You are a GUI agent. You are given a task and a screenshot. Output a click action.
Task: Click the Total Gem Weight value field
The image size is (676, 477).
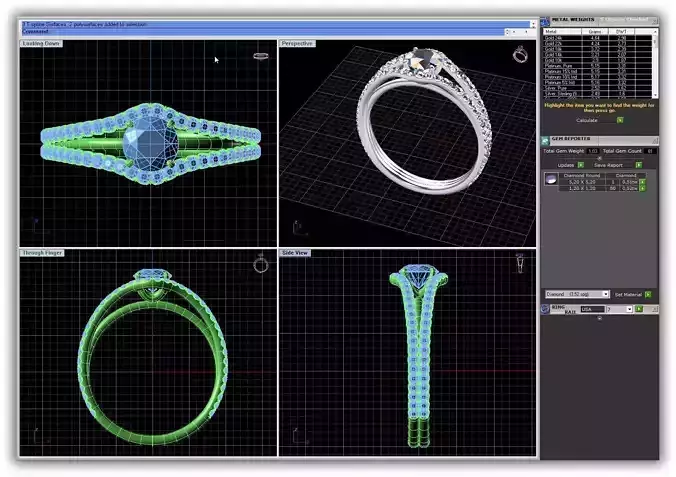[x=593, y=151]
